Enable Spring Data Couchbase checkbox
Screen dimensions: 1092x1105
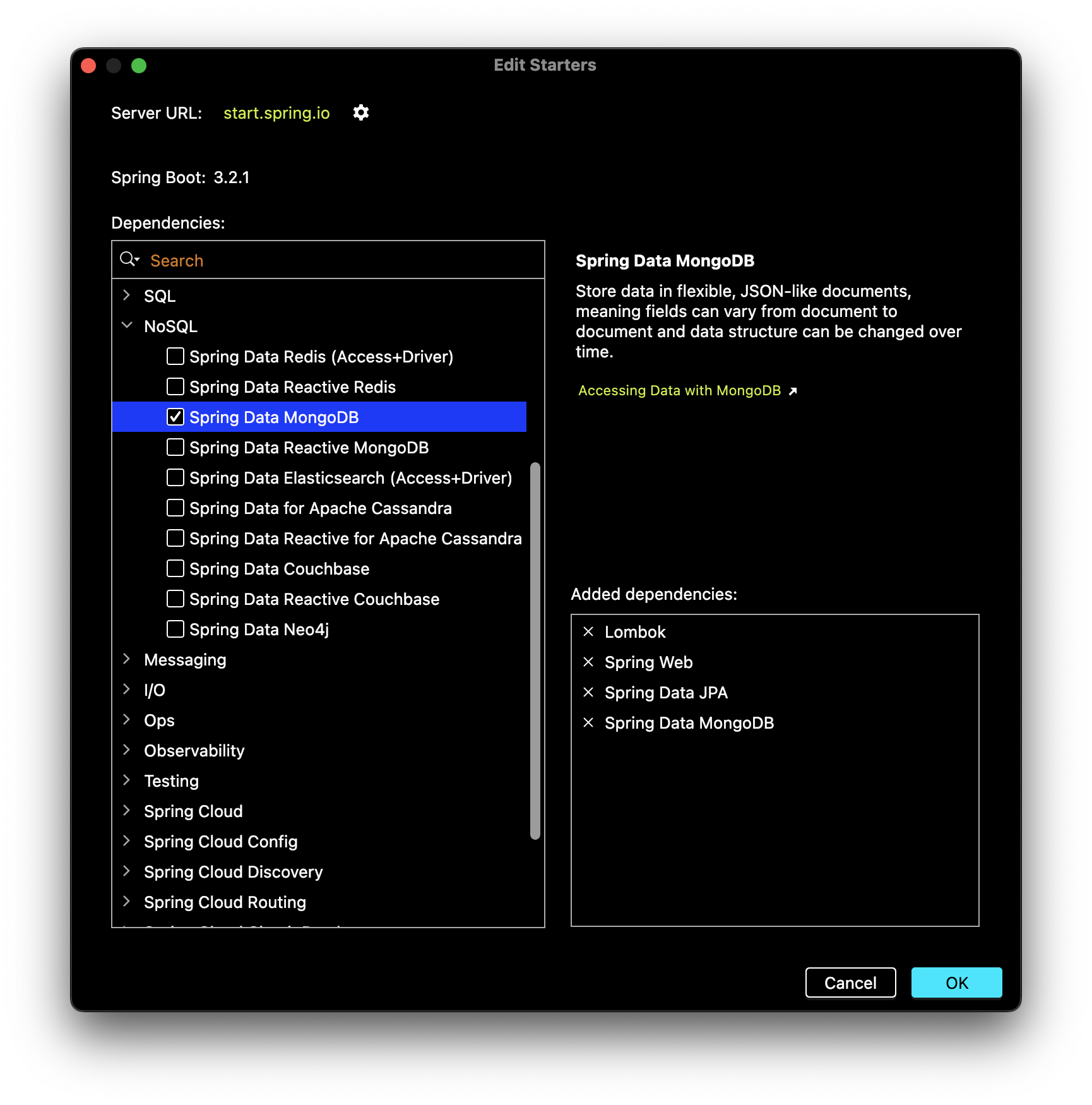coord(175,568)
